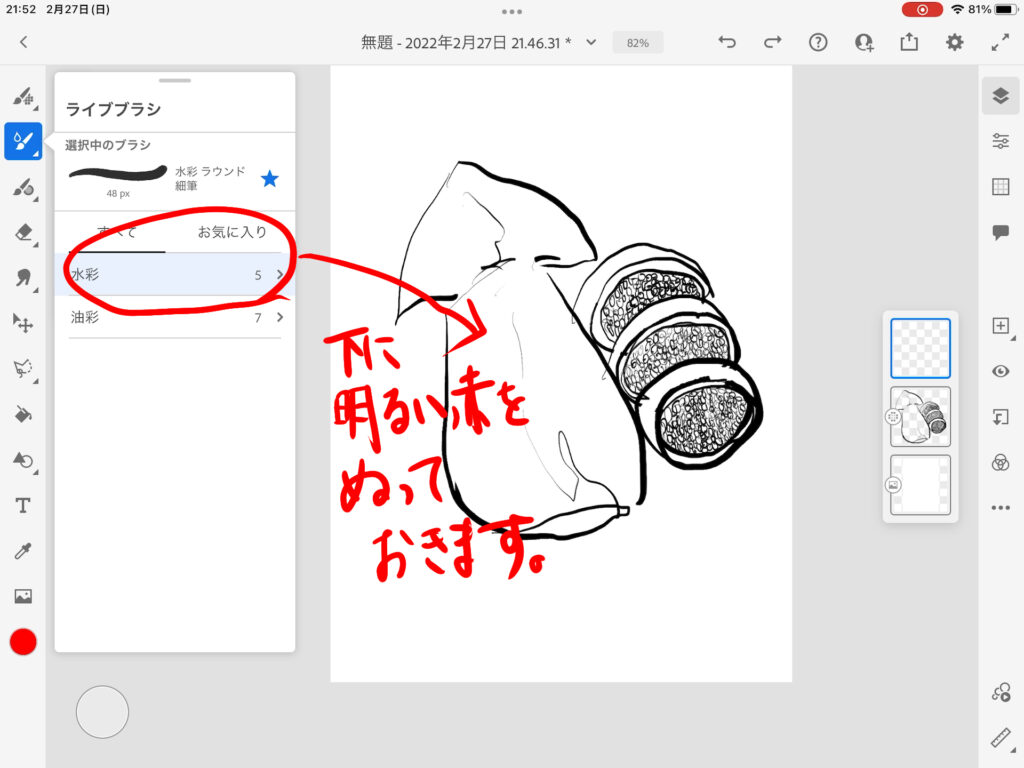
Task: Select the Pixel Brush tool
Action: pos(22,97)
